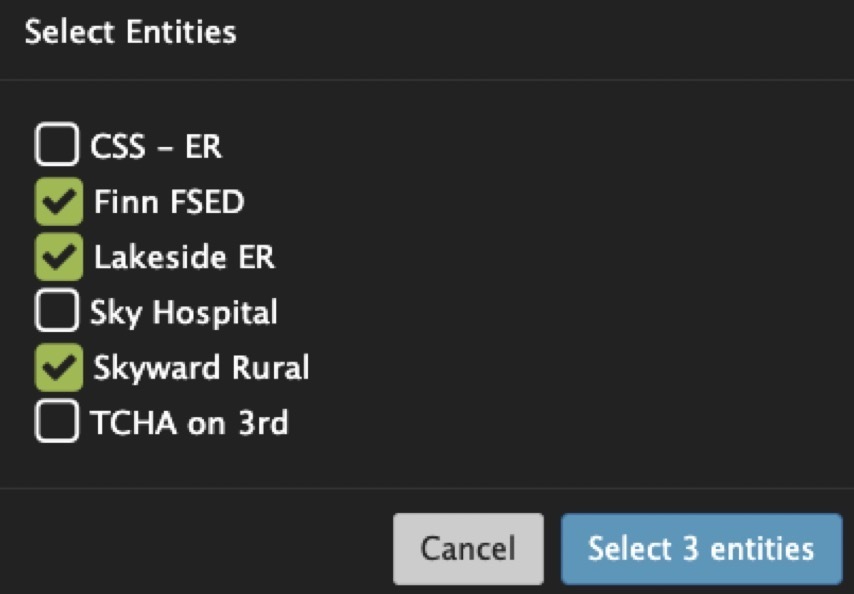This screenshot has height=594, width=854.
Task: Select the "TCHA on 3rd" label text
Action: tap(189, 422)
